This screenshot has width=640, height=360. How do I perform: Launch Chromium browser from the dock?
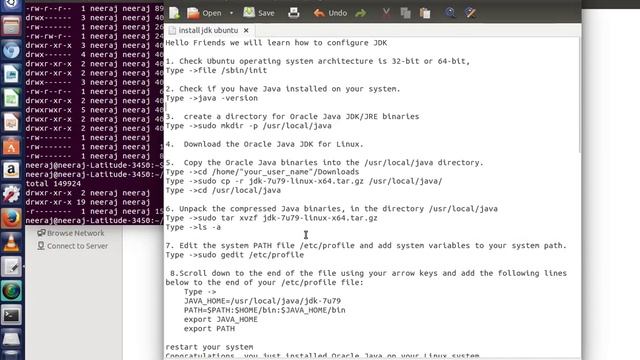pos(11,50)
